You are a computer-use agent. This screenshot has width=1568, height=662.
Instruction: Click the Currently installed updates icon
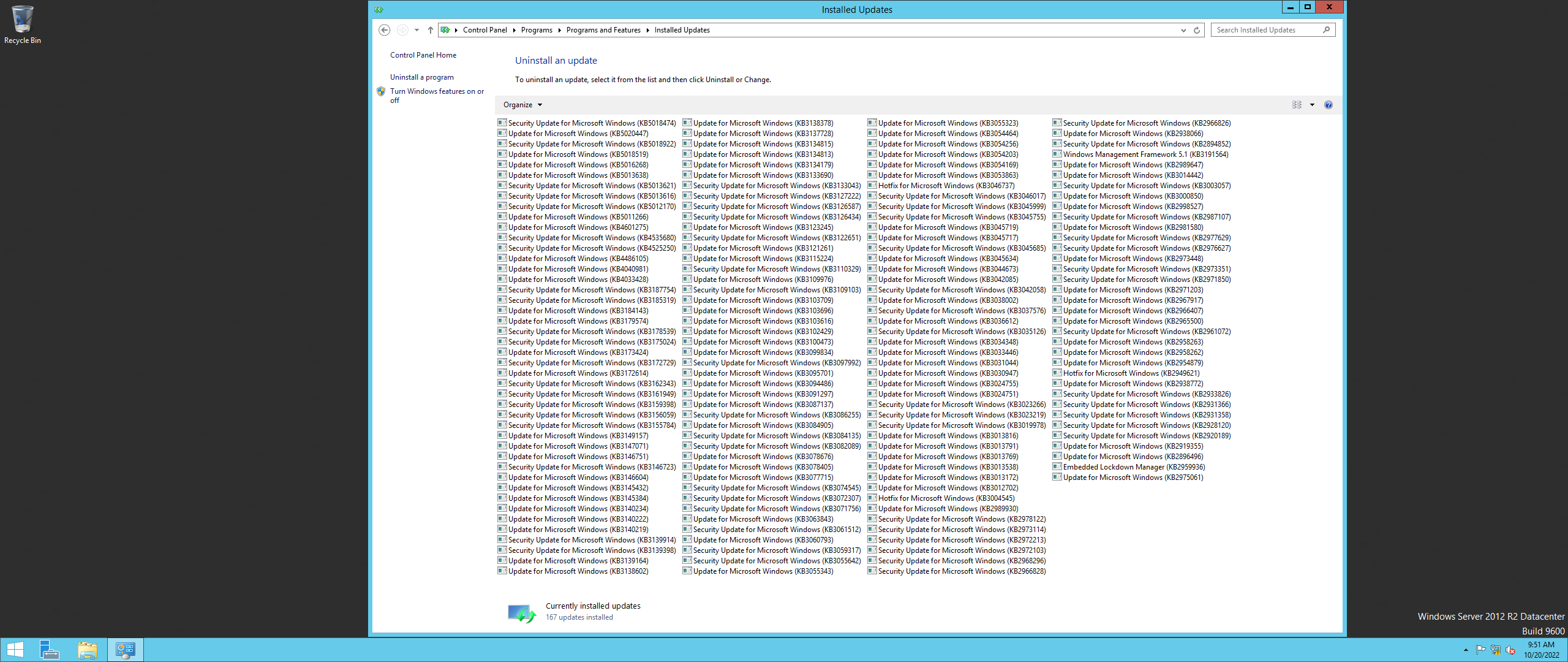pos(522,612)
